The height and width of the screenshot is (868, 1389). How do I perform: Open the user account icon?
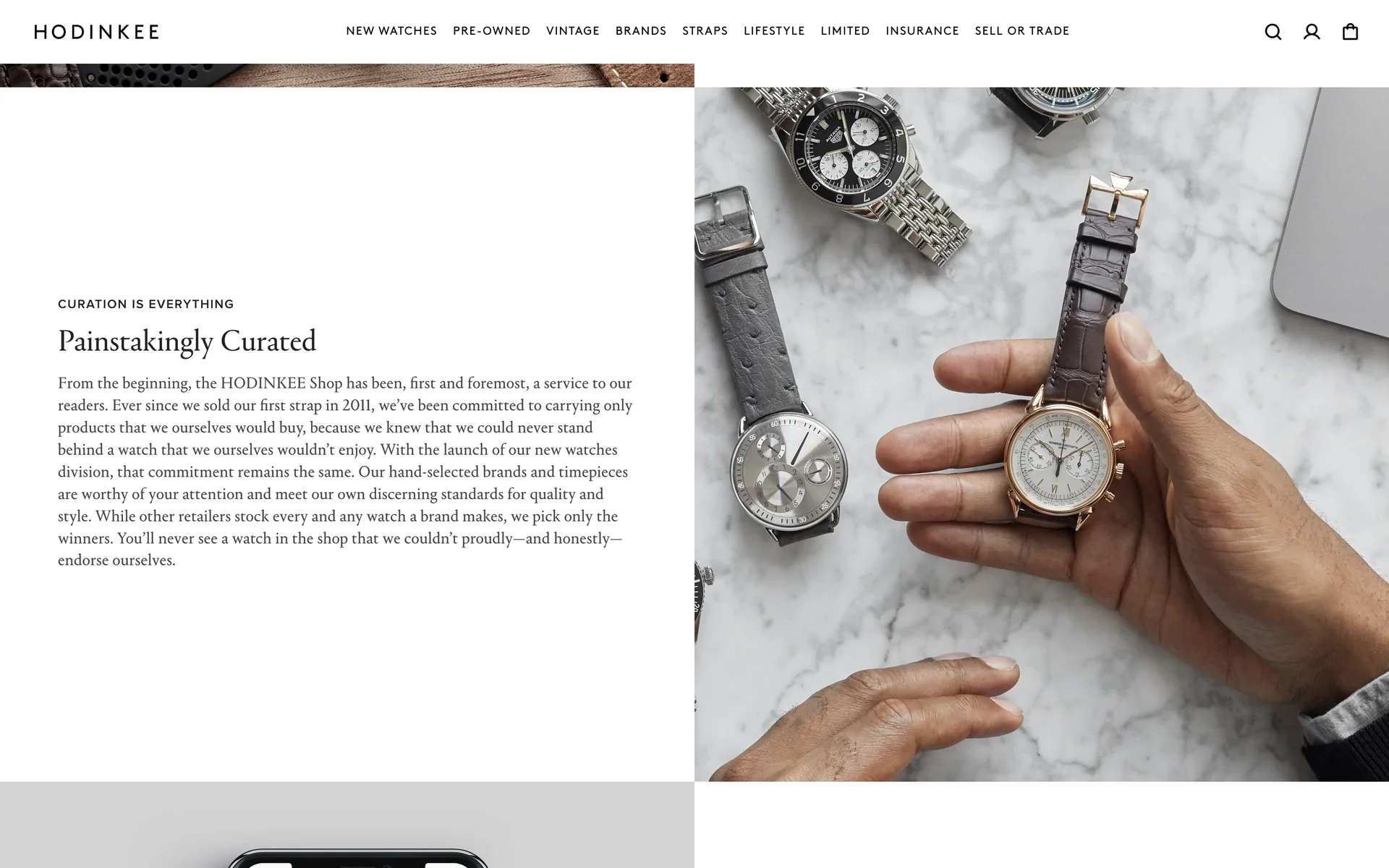pyautogui.click(x=1312, y=32)
